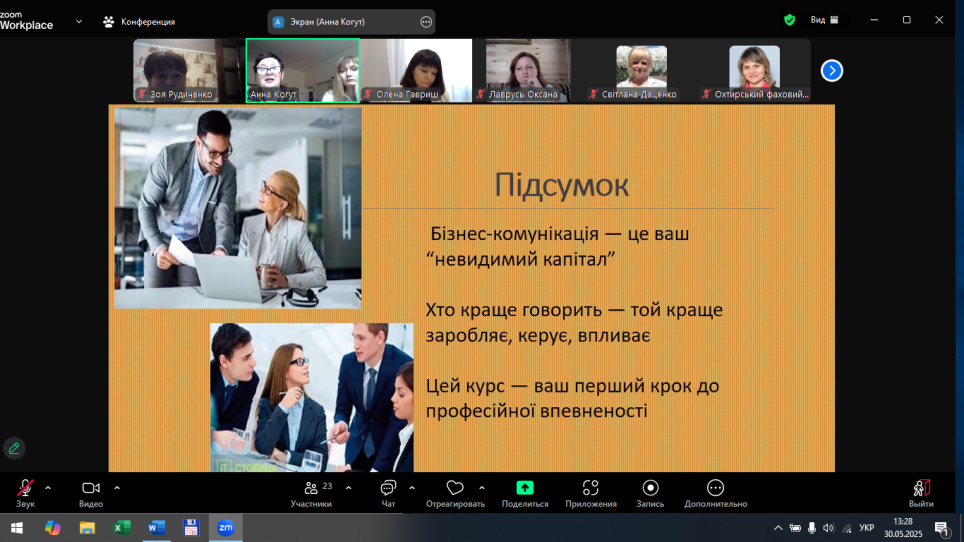This screenshot has height=542, width=964.
Task: Open options on the Экран (Анна Когут) share bar
Action: pyautogui.click(x=426, y=21)
